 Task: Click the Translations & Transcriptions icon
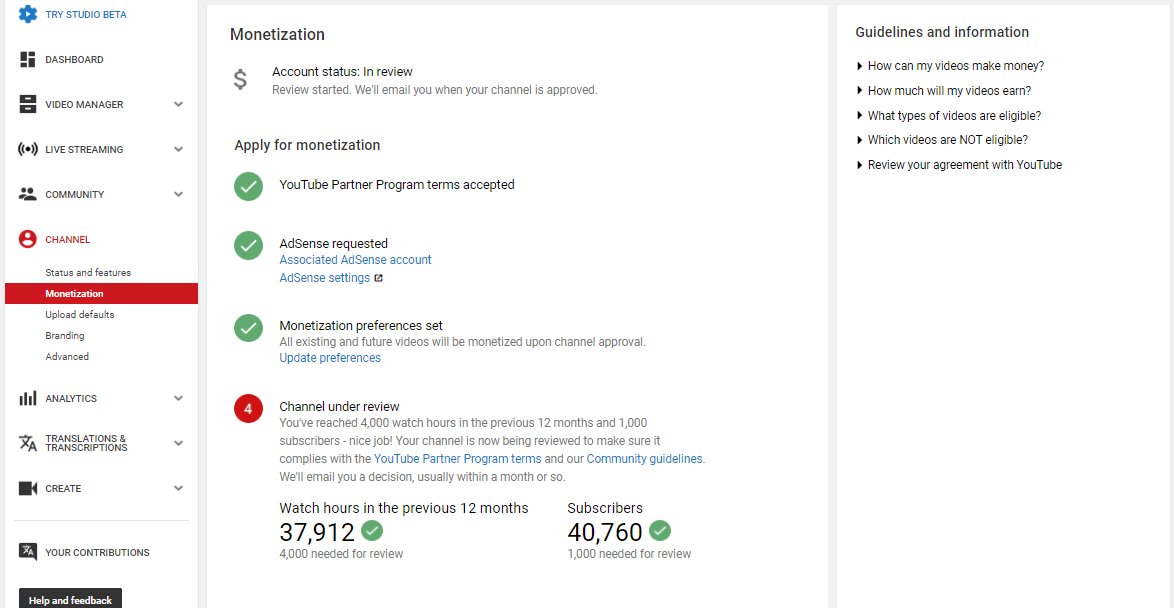click(28, 443)
